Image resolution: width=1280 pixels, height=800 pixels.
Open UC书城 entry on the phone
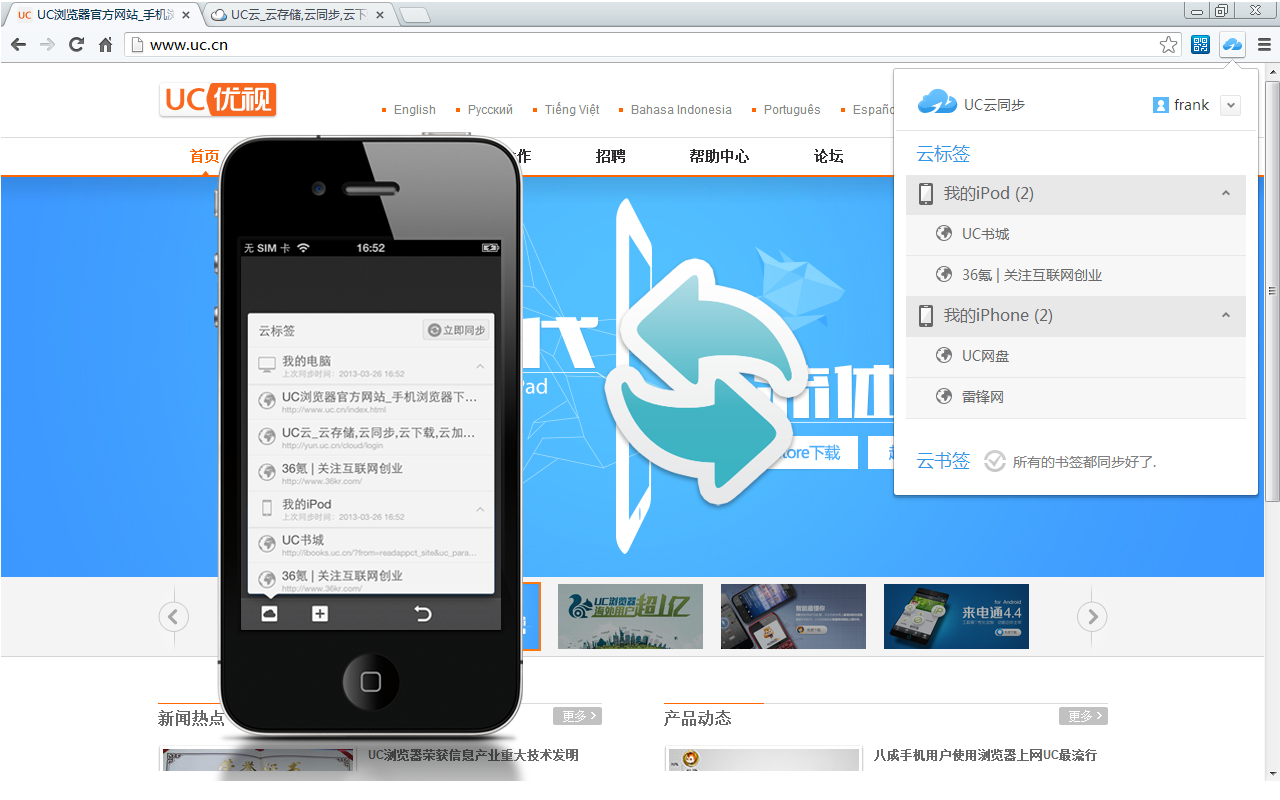coord(371,545)
